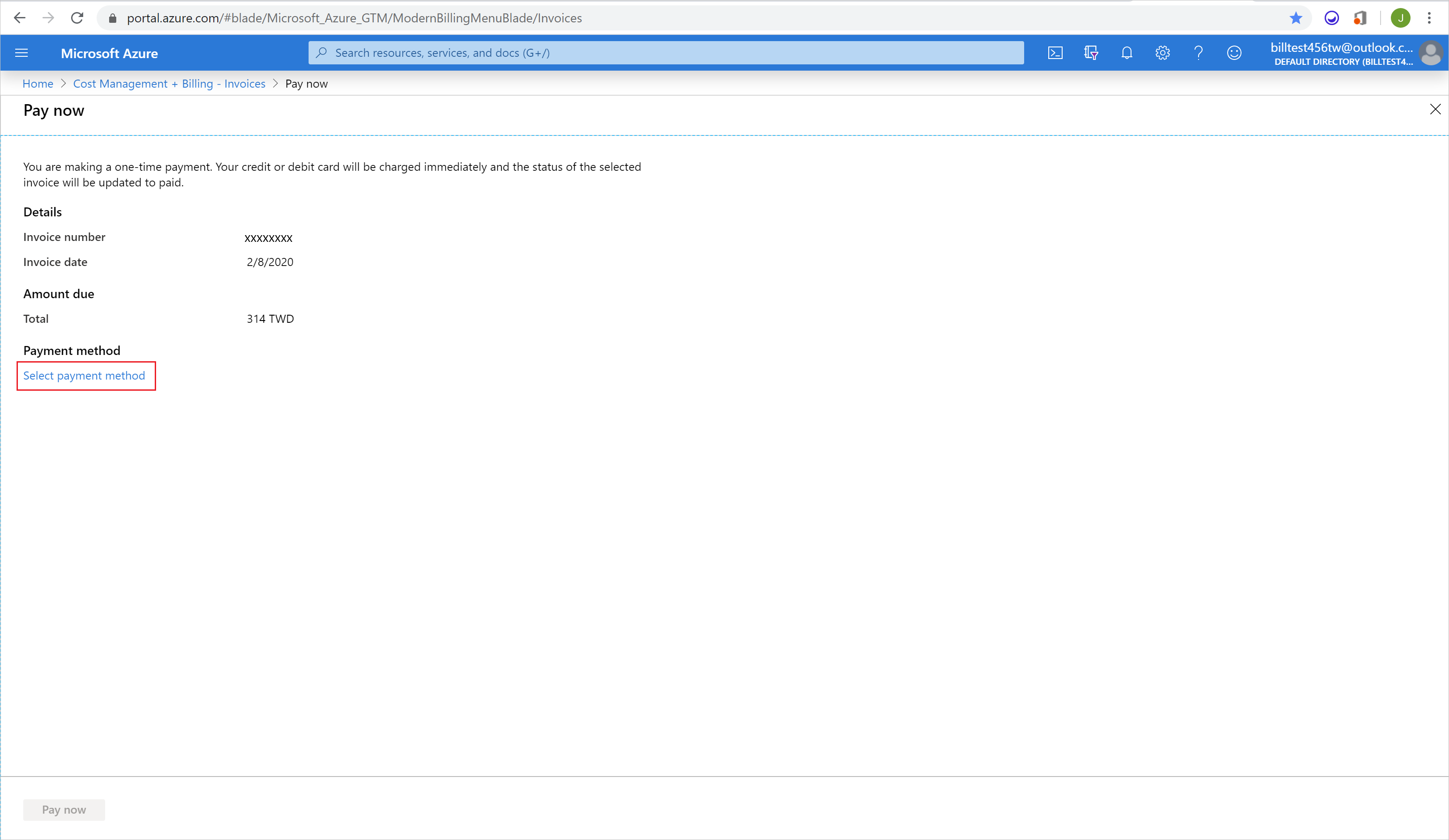Click the directory and subscription filter icon
Image resolution: width=1449 pixels, height=840 pixels.
point(1091,52)
